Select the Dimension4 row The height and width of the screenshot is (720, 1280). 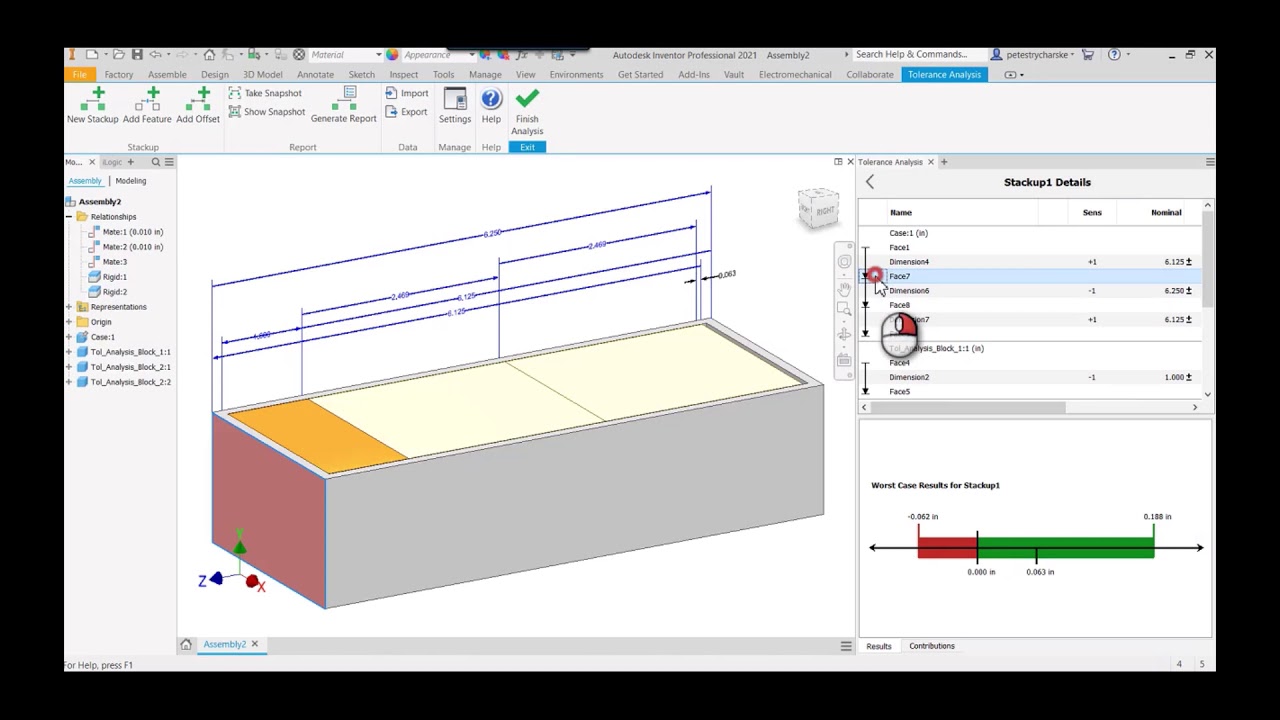pyautogui.click(x=1030, y=262)
